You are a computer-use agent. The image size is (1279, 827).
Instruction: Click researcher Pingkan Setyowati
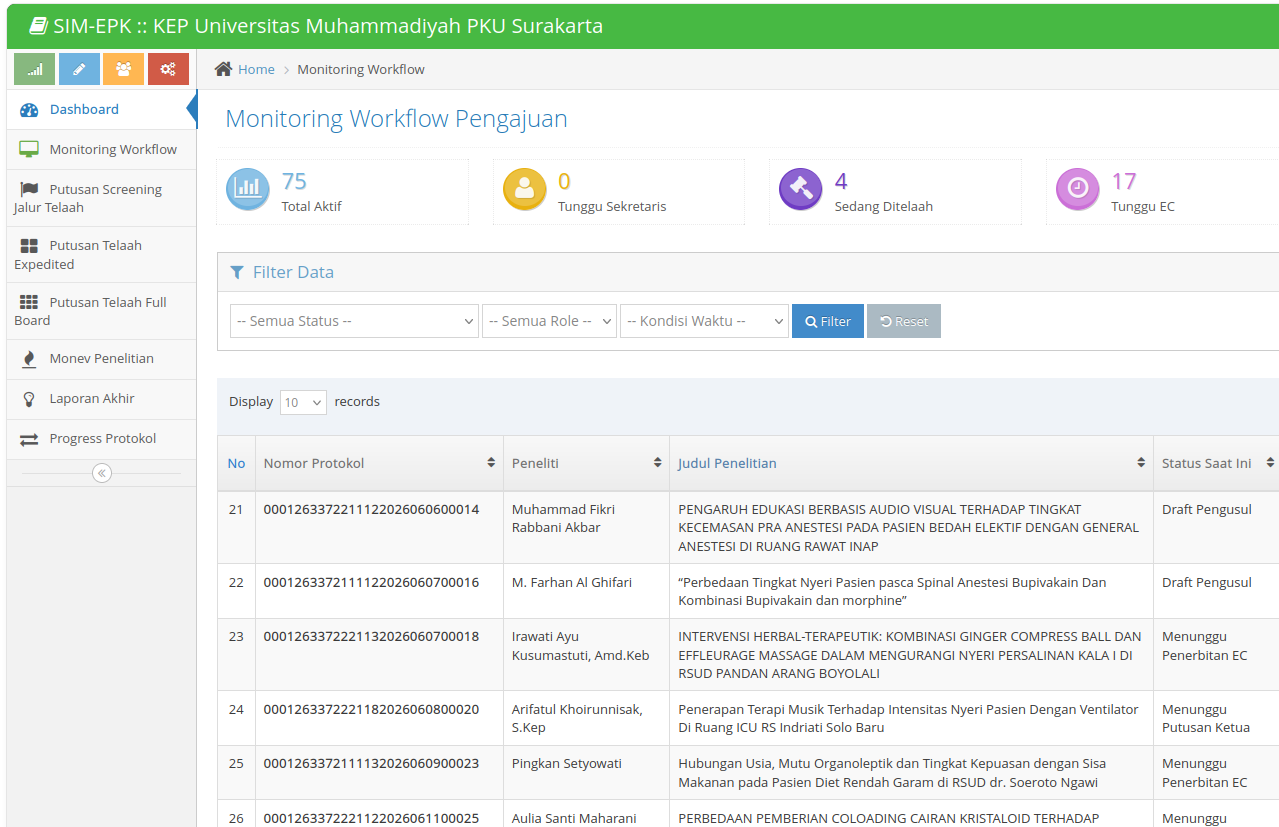click(567, 763)
